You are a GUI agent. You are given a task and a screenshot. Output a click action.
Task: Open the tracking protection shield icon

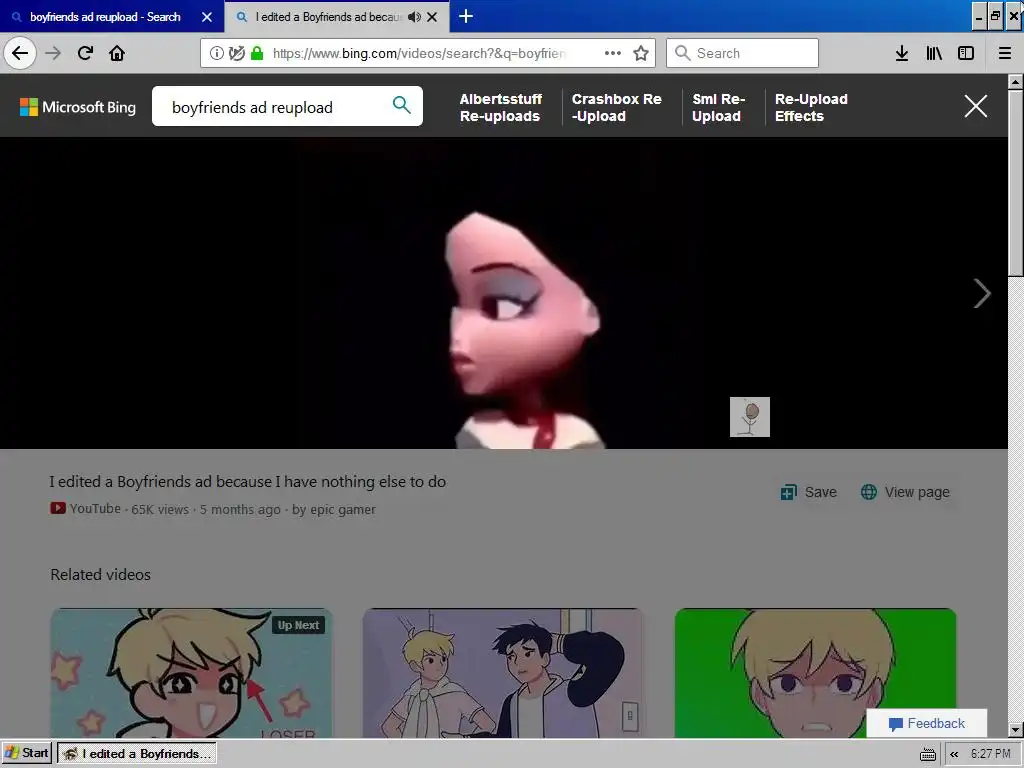point(236,53)
